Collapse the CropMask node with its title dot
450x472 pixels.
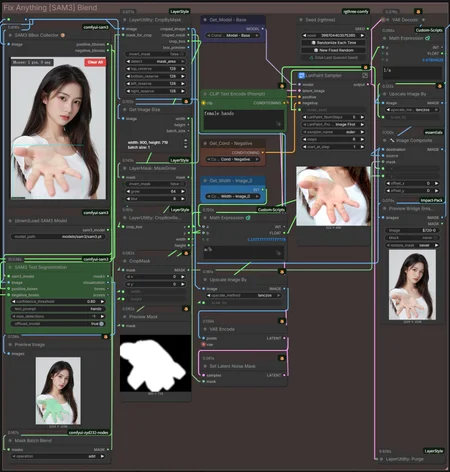point(125,261)
